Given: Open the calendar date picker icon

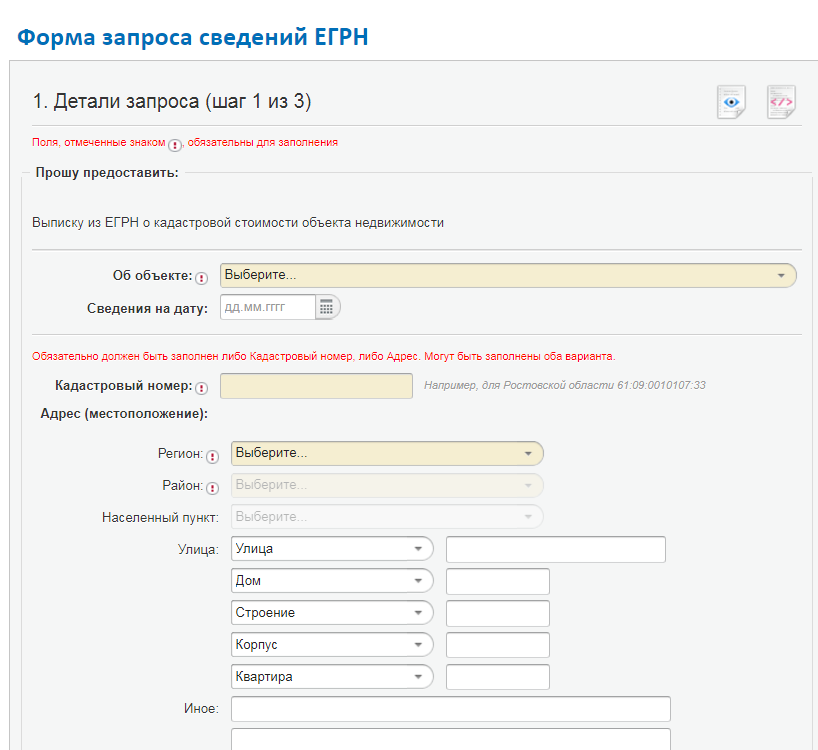Looking at the screenshot, I should point(326,308).
